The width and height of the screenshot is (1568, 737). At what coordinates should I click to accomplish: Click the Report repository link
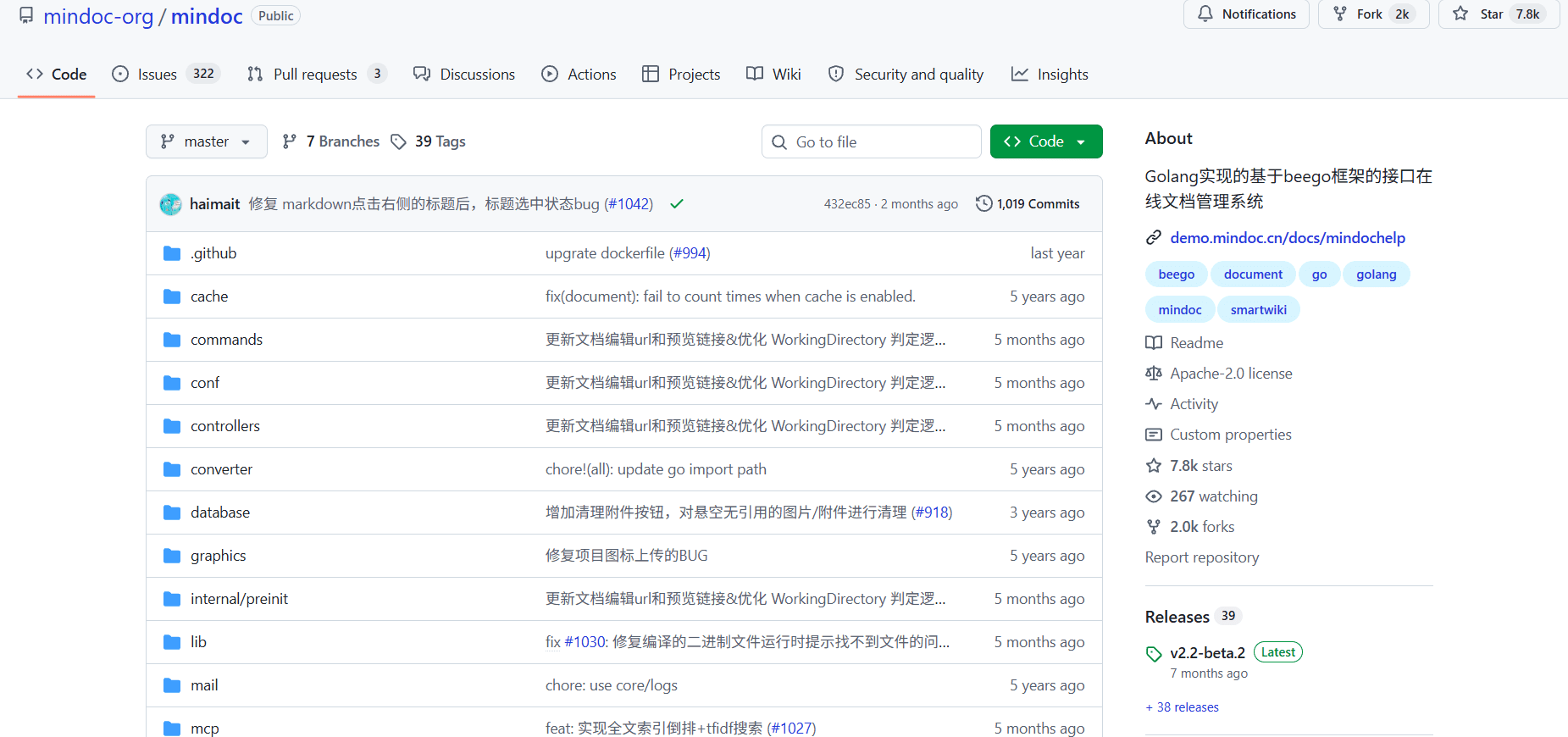click(1202, 557)
